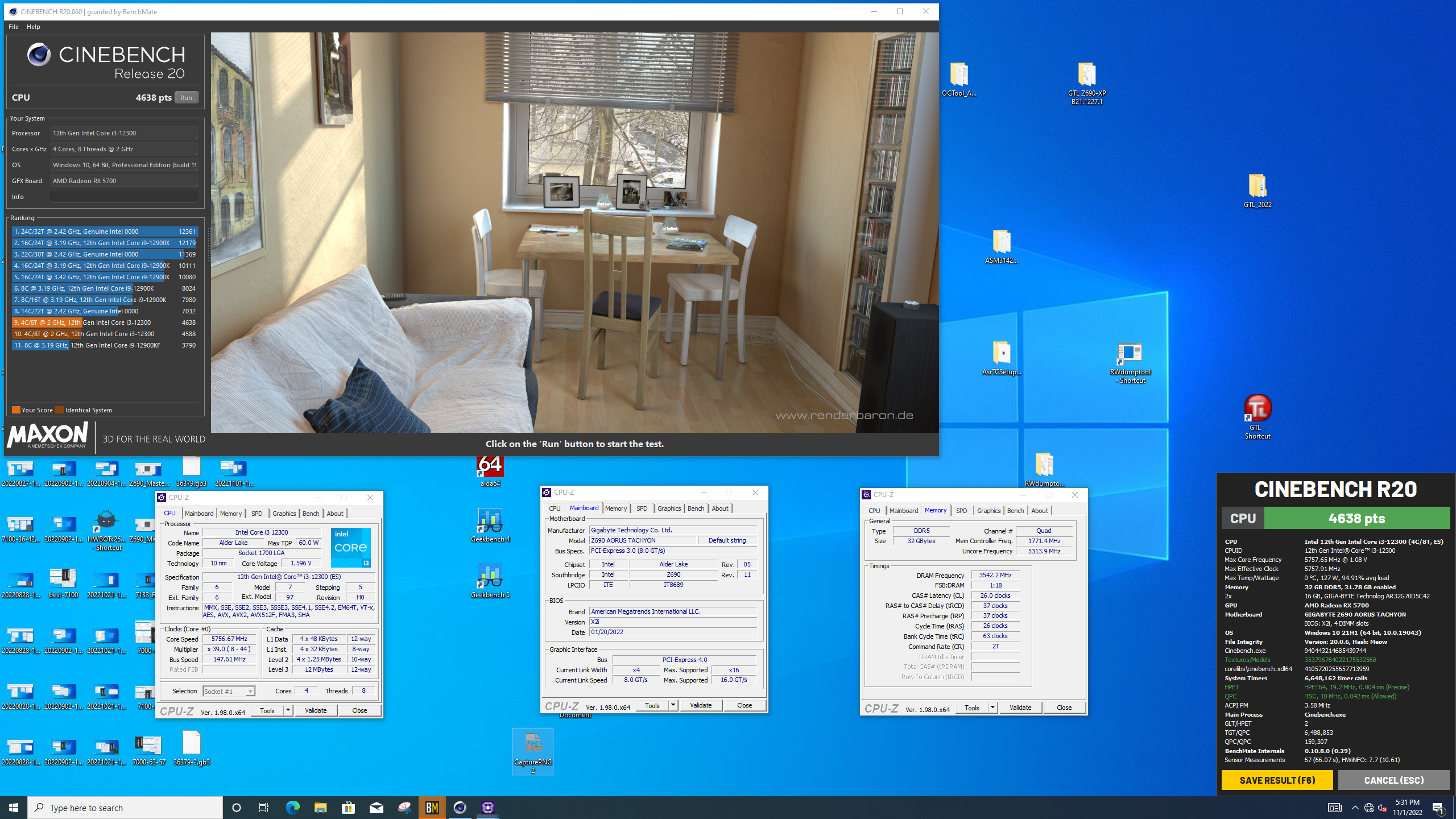Click the 4638 pts green score bar
Screen dimensions: 1456x819
coord(1356,518)
